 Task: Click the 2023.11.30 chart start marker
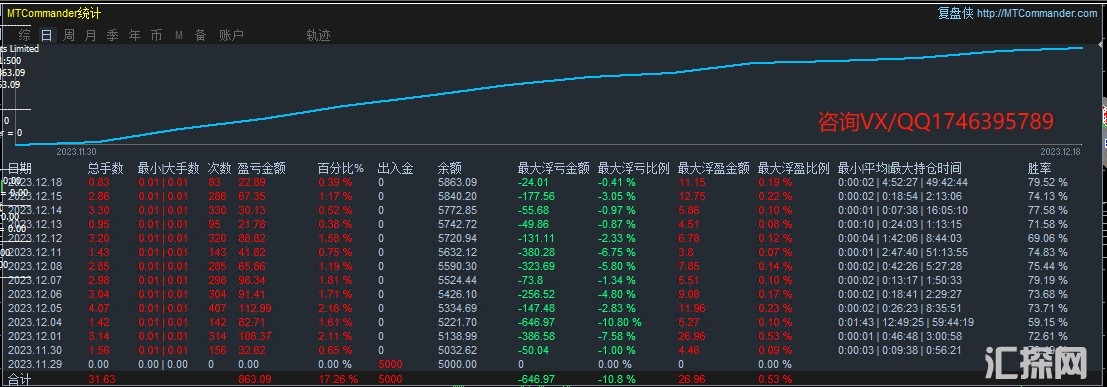[76, 151]
